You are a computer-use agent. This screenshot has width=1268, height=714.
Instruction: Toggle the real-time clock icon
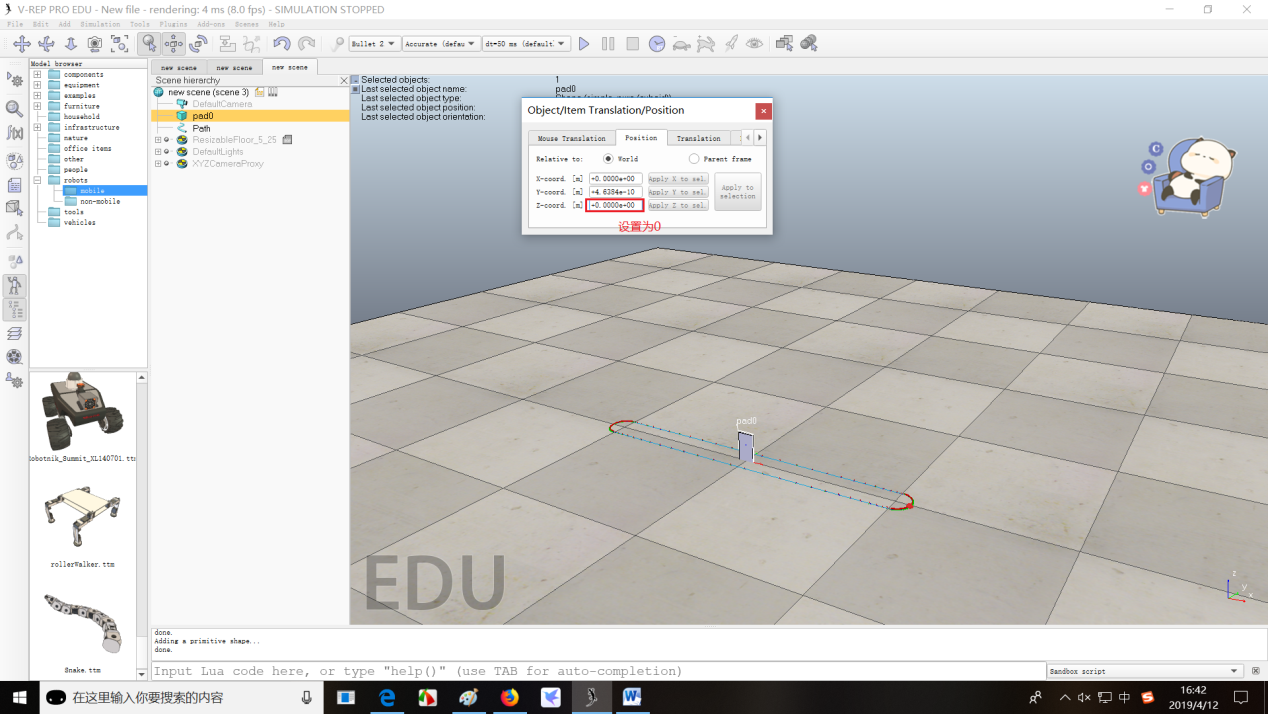coord(657,44)
